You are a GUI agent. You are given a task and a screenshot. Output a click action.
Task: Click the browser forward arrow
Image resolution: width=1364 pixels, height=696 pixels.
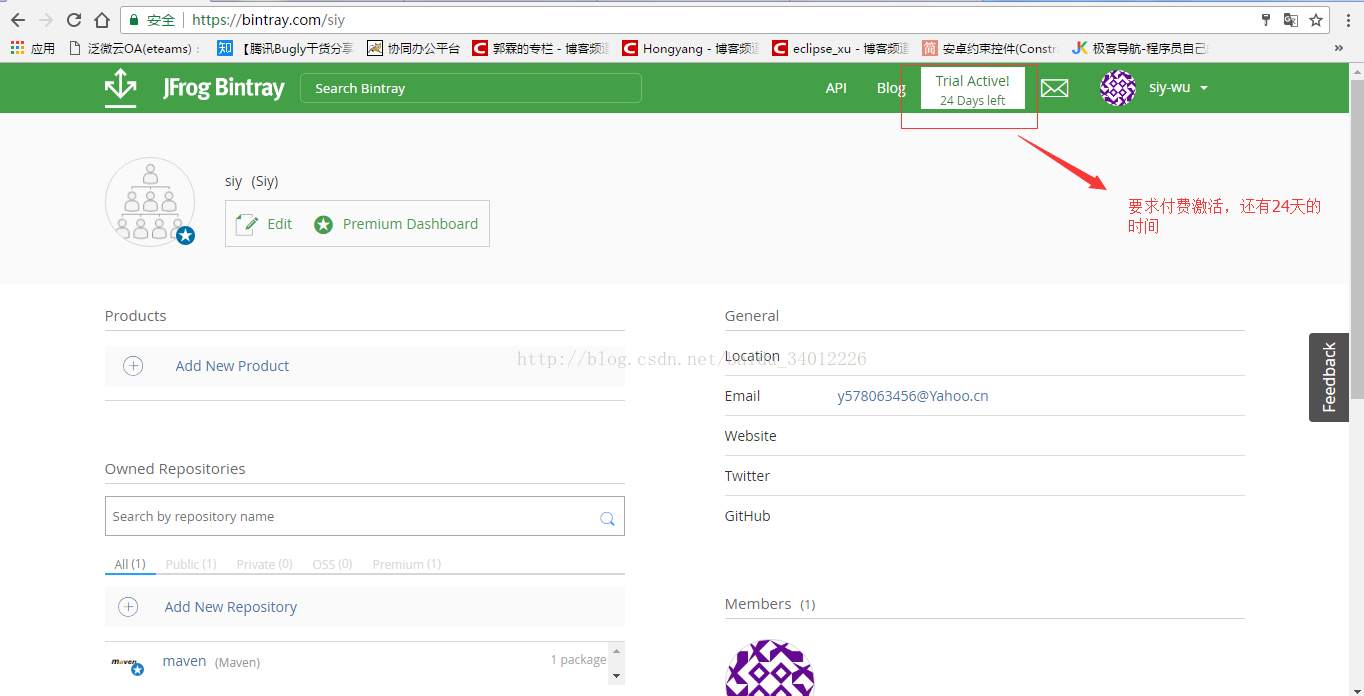click(46, 20)
